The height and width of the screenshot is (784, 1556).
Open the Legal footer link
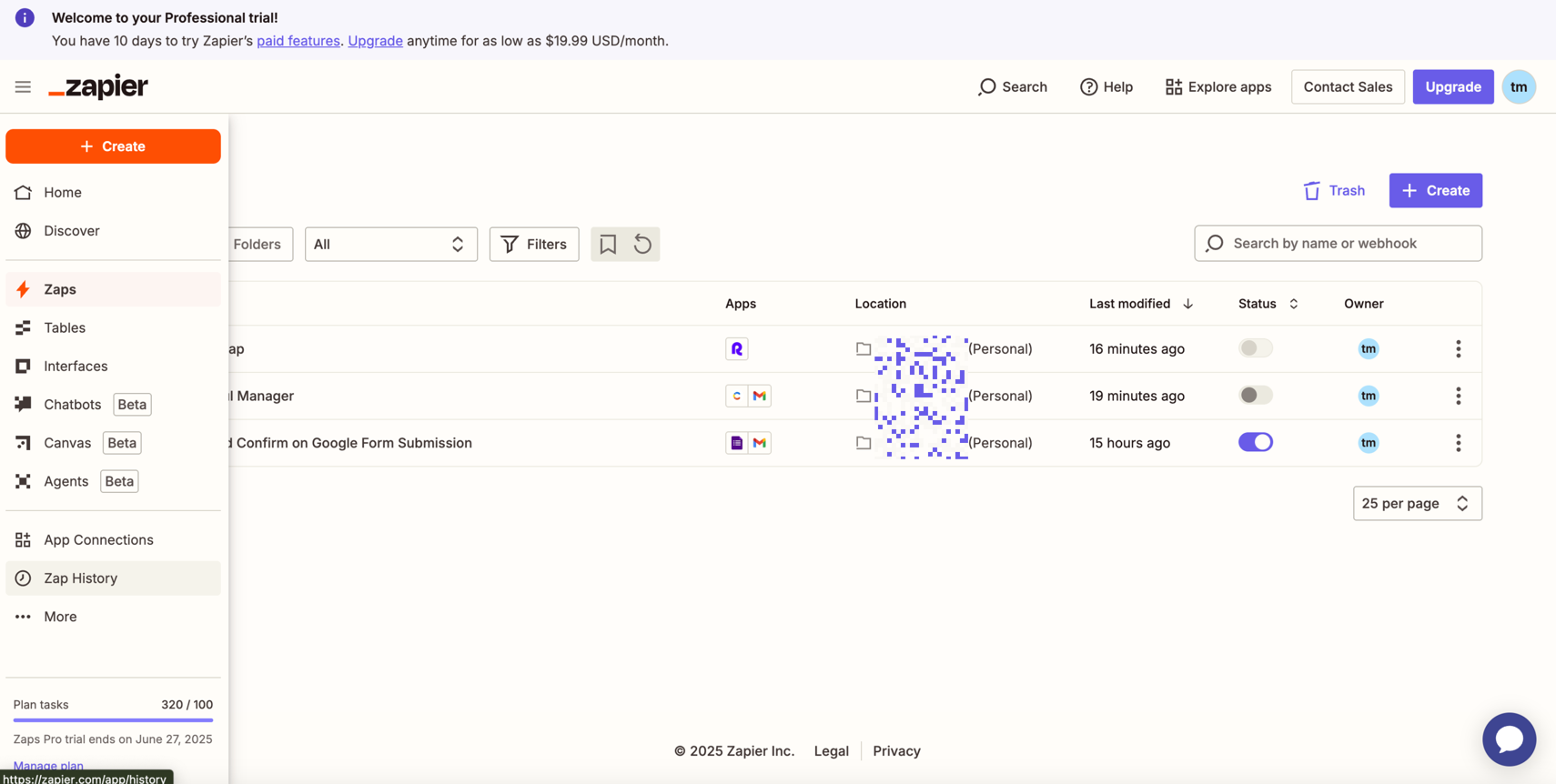[x=831, y=751]
